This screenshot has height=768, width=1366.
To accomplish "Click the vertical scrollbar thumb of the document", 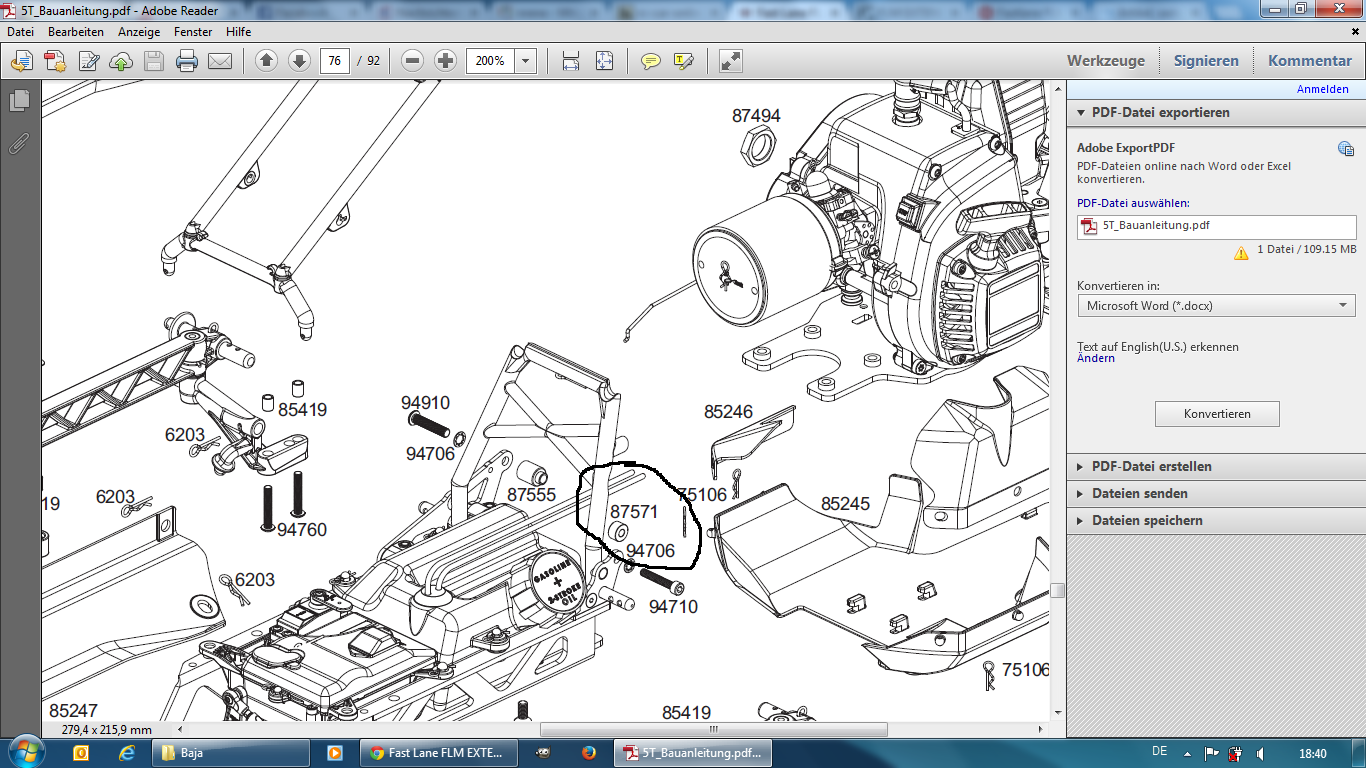I will (1057, 590).
